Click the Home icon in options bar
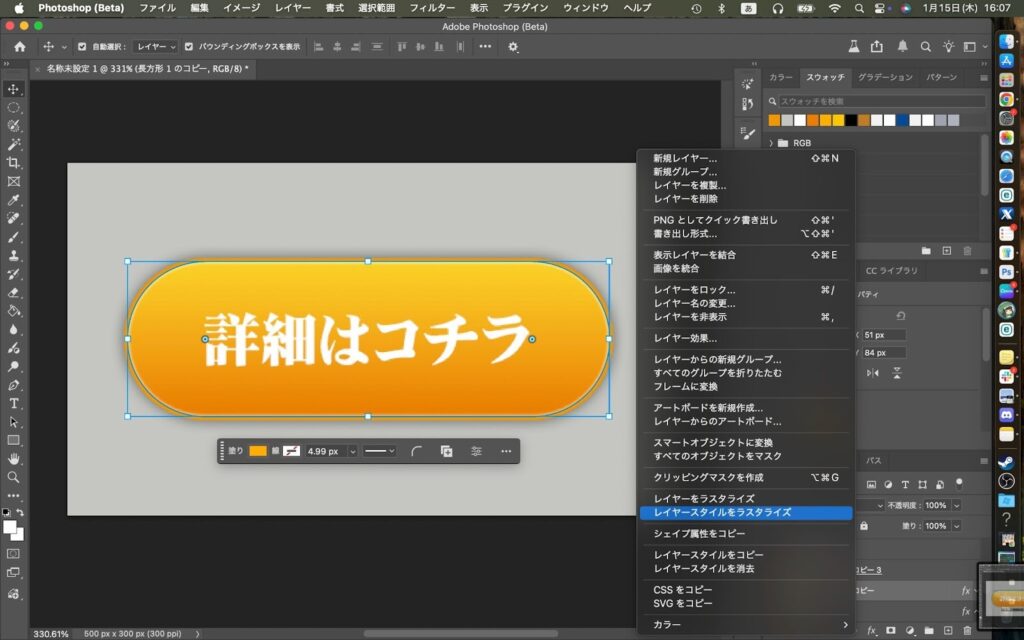1024x640 pixels. point(20,46)
